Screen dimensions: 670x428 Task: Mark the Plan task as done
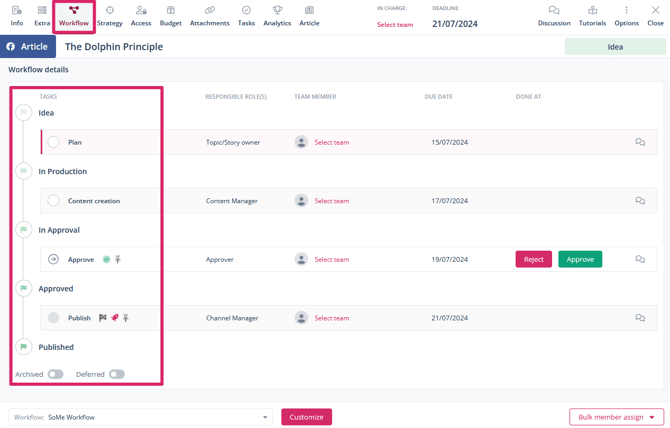click(54, 142)
